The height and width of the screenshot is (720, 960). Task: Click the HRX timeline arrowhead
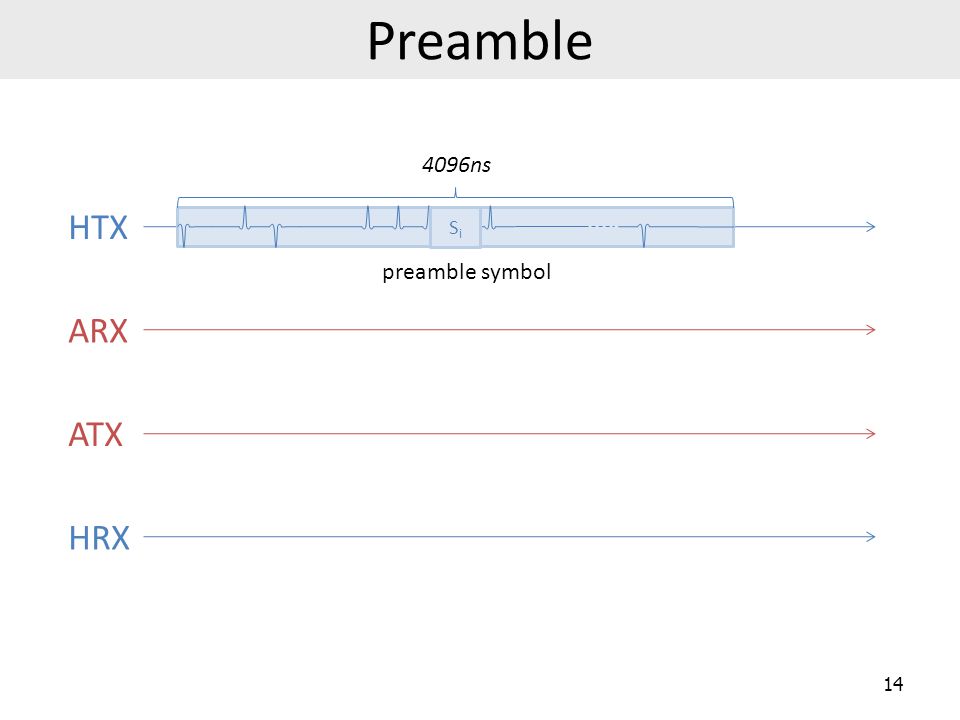coord(871,537)
